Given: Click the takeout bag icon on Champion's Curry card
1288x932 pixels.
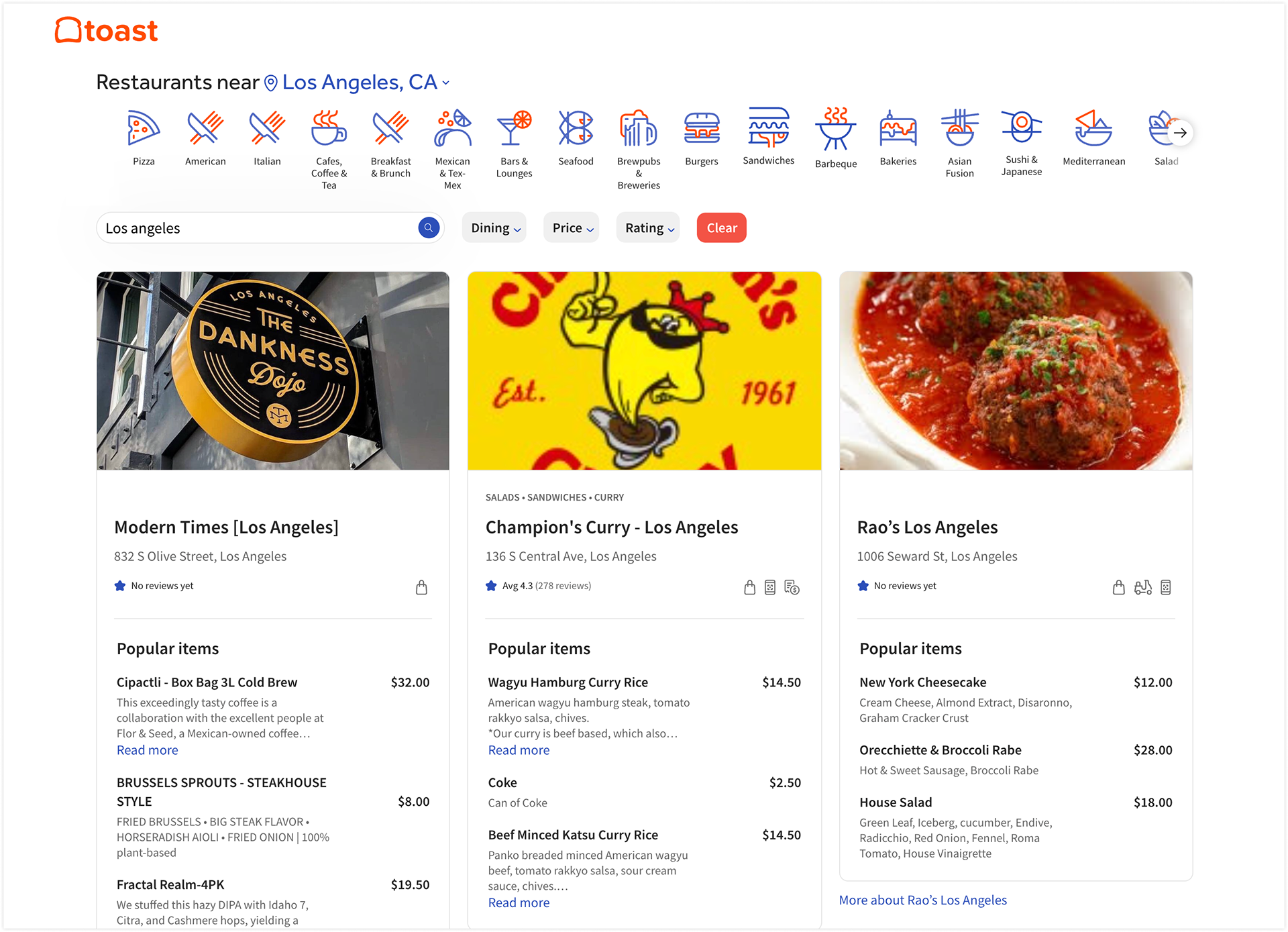Looking at the screenshot, I should click(750, 587).
